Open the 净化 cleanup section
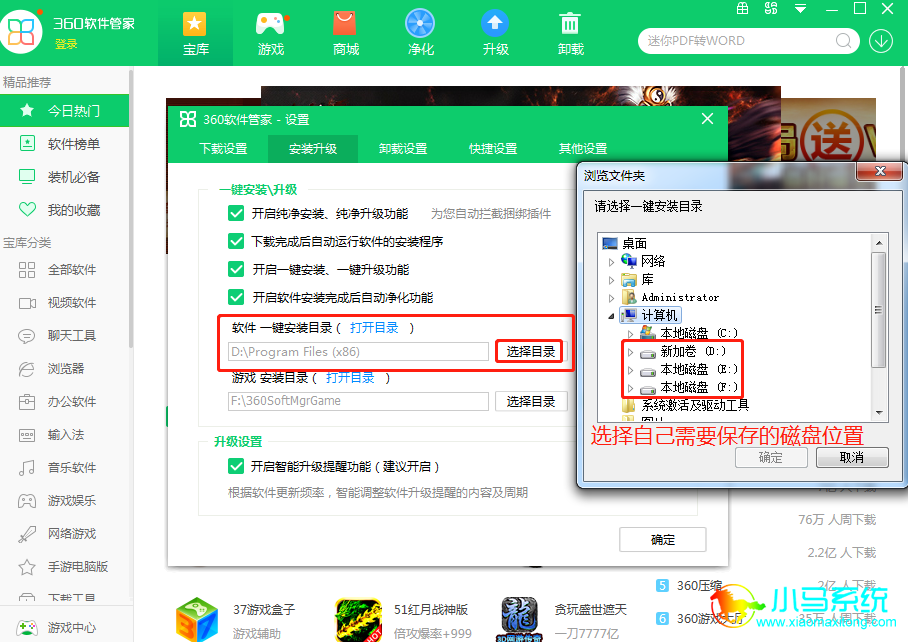908x642 pixels. click(420, 34)
